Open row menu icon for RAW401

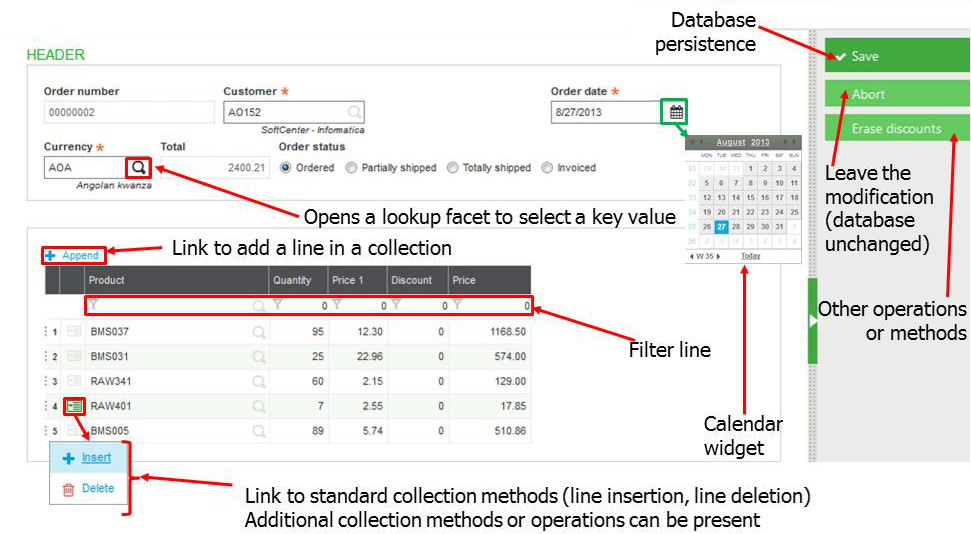(x=74, y=406)
